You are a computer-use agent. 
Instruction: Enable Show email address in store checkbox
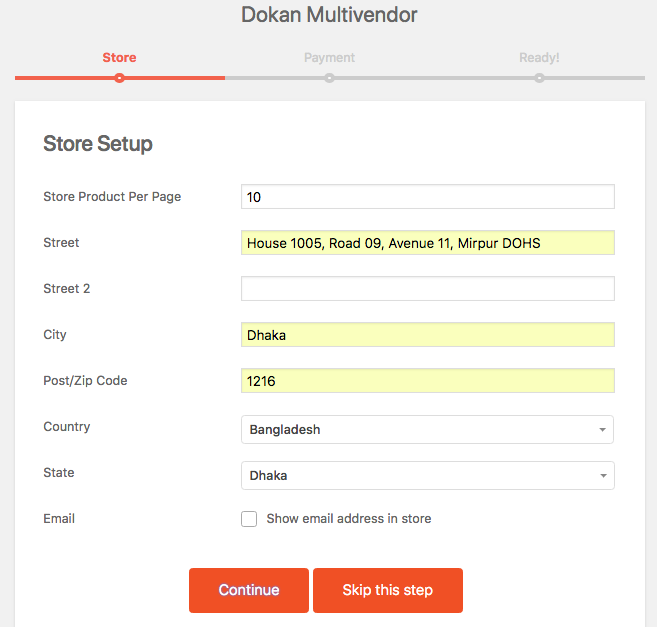(x=249, y=519)
